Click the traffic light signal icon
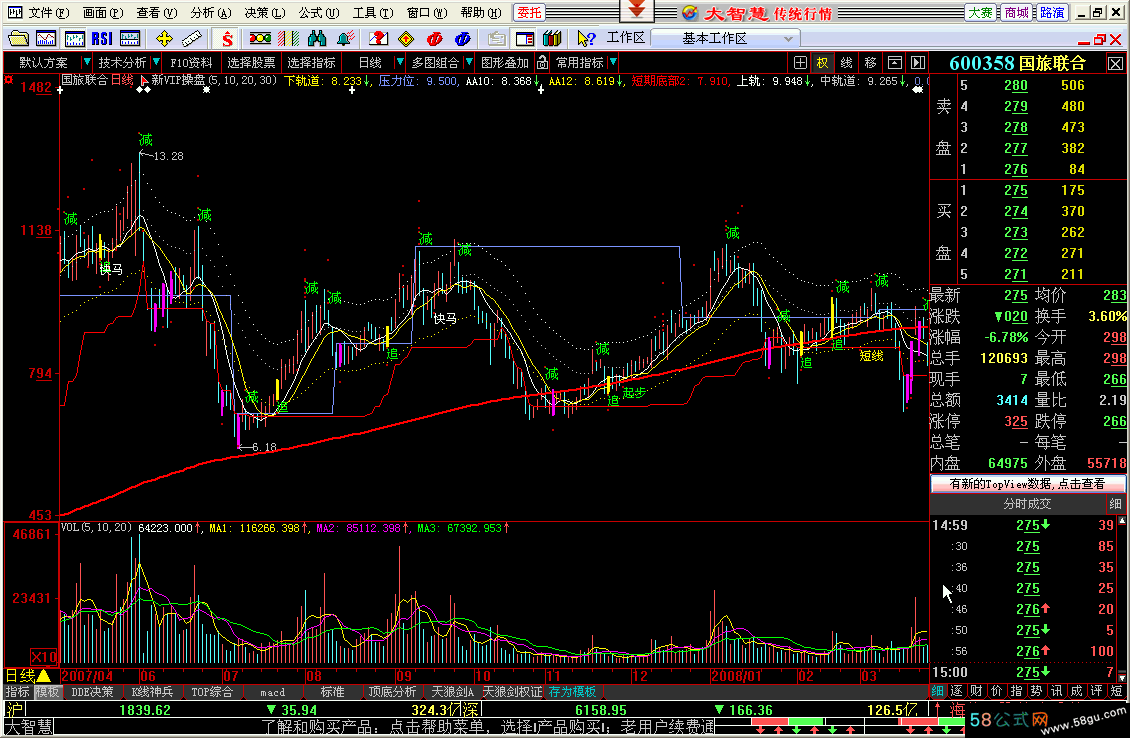The height and width of the screenshot is (738, 1130). 260,38
